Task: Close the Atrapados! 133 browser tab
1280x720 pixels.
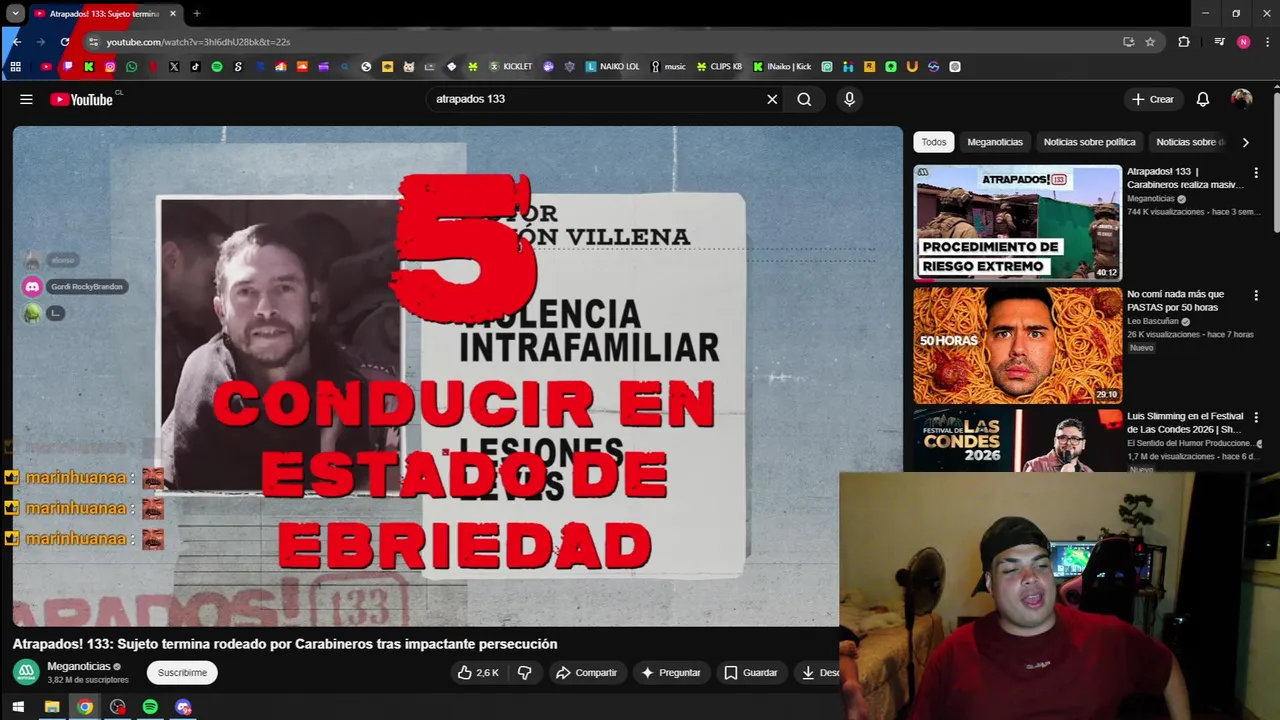Action: [x=172, y=14]
